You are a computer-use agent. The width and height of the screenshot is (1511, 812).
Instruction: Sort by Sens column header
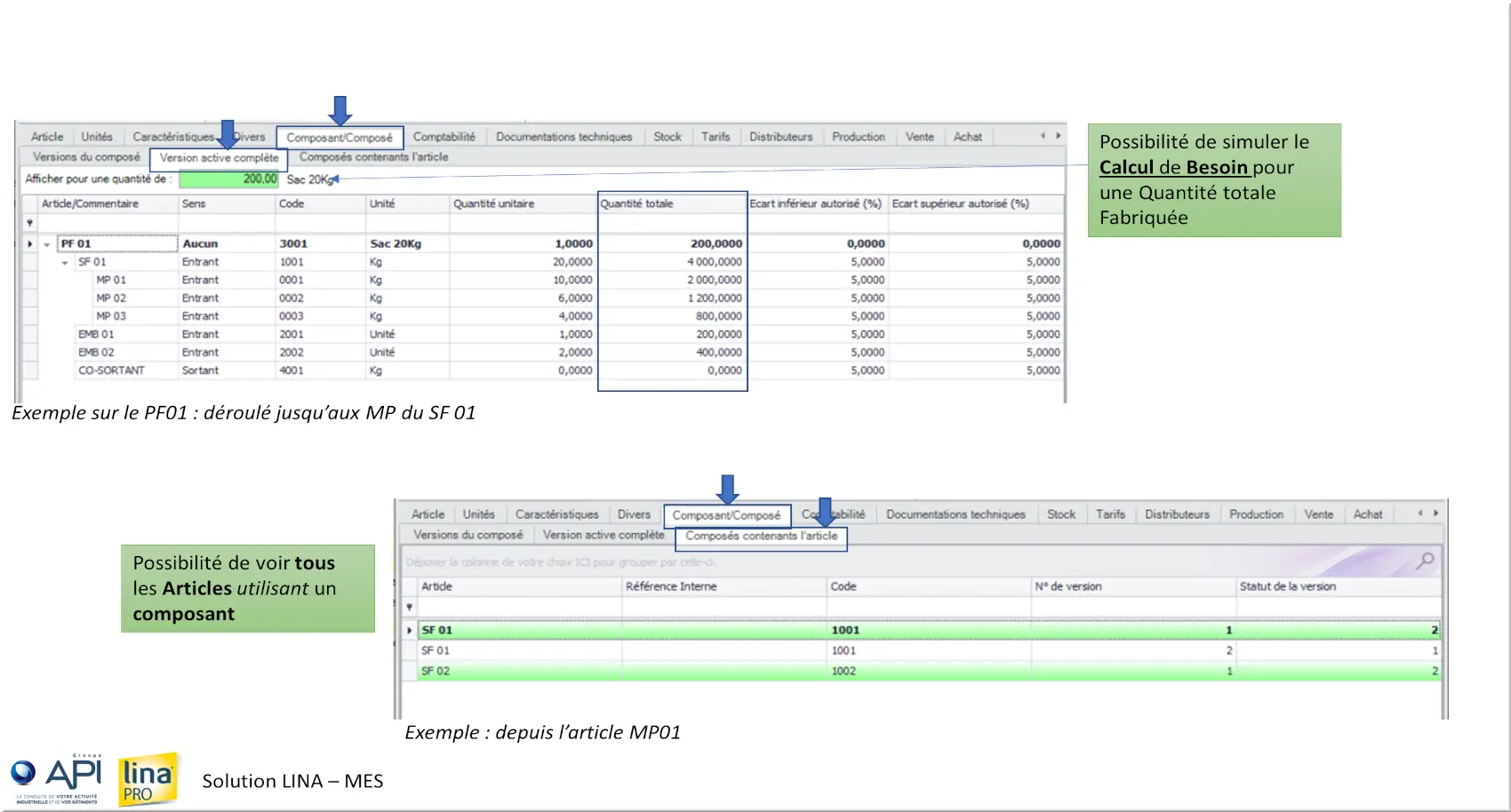[x=227, y=203]
